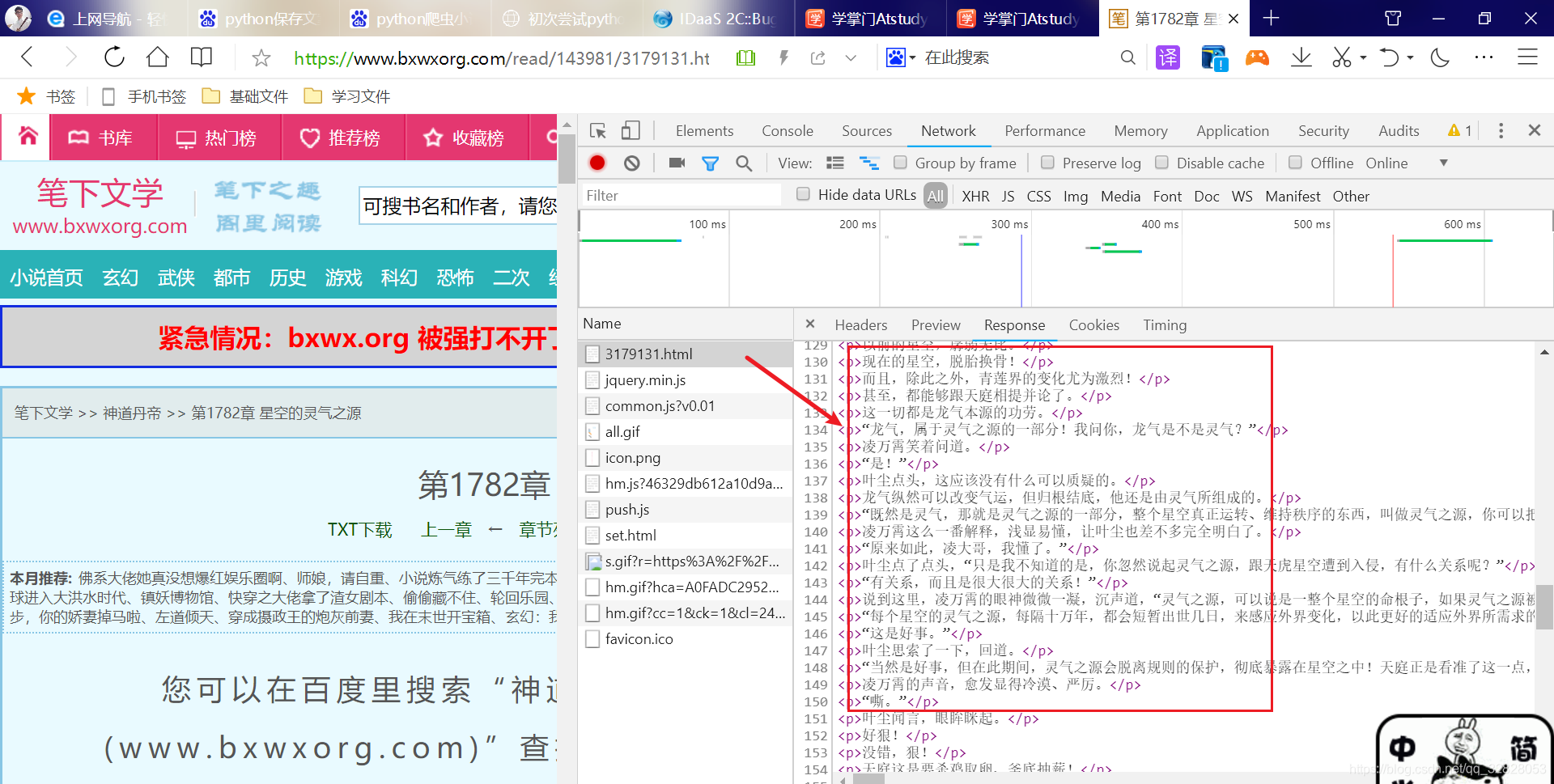
Task: Toggle the network filter funnel icon
Action: [x=710, y=163]
